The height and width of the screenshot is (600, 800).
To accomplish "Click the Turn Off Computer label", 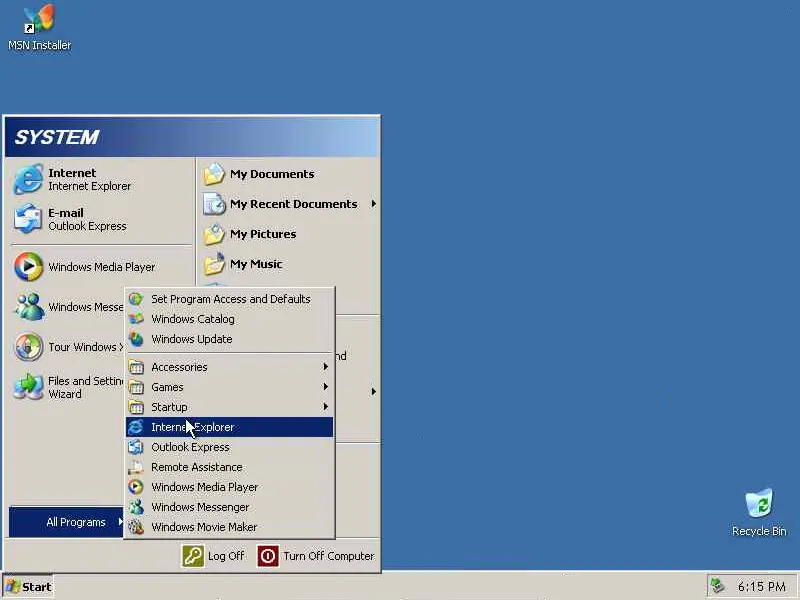I will [x=329, y=556].
